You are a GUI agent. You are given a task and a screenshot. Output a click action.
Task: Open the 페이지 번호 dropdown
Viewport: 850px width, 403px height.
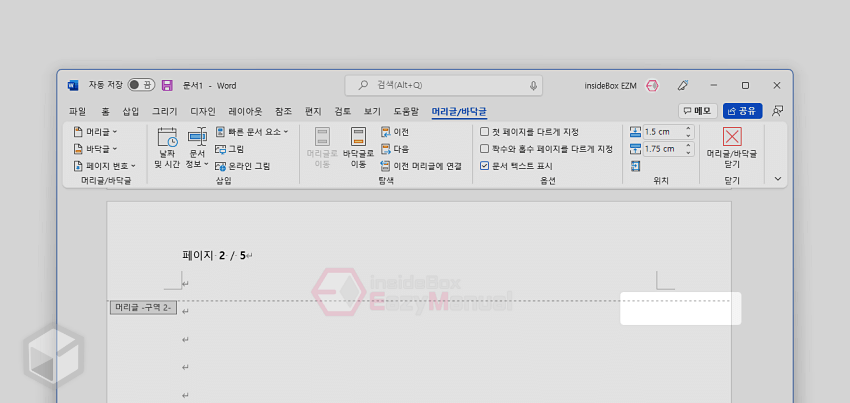tap(104, 165)
